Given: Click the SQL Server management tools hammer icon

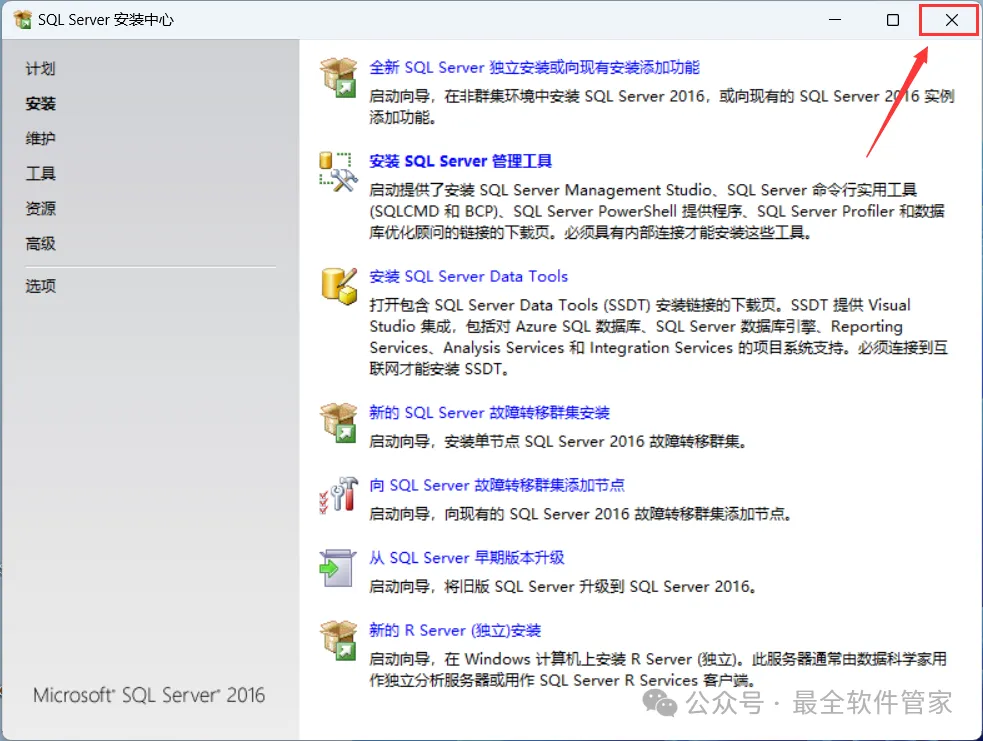Looking at the screenshot, I should click(x=339, y=171).
